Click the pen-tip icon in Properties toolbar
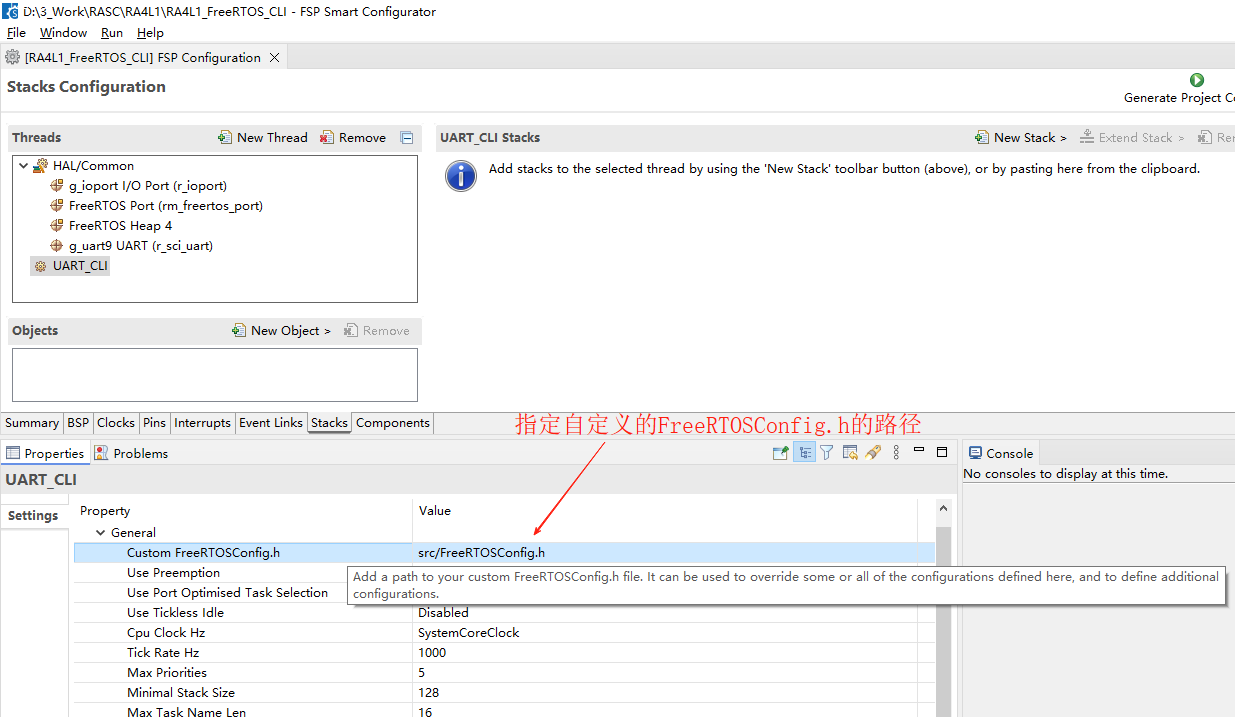This screenshot has width=1235, height=717. [873, 453]
